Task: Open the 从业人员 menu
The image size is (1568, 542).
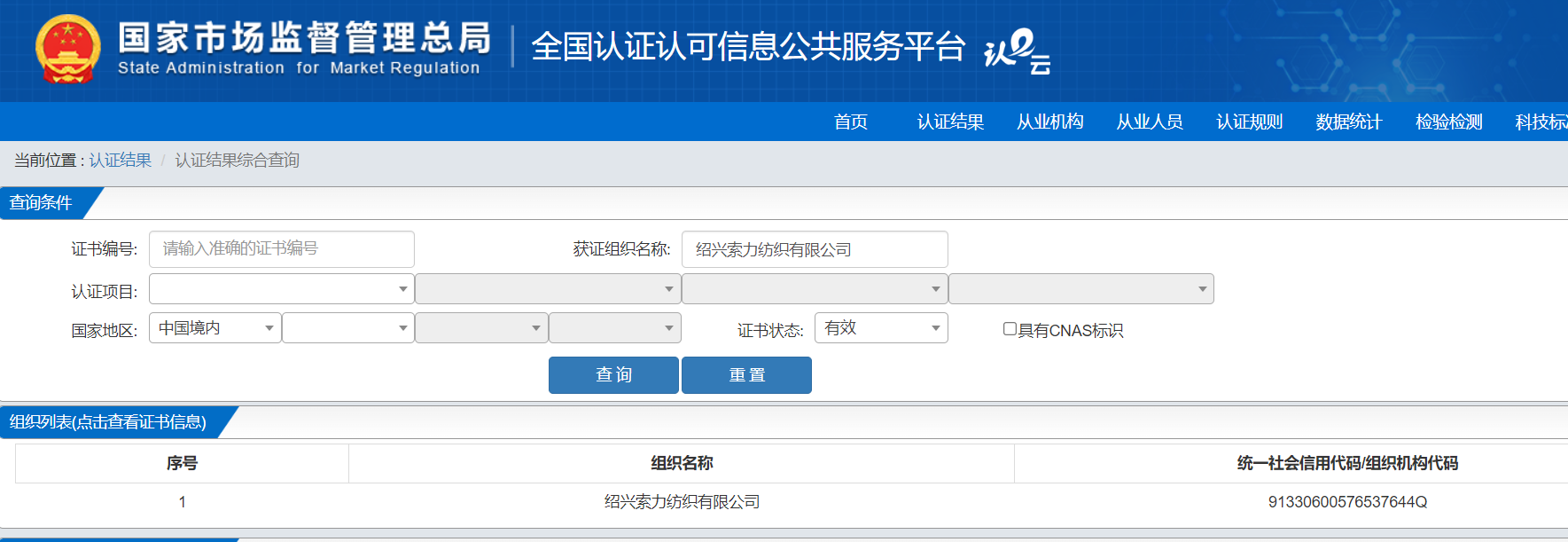Action: (x=1150, y=122)
